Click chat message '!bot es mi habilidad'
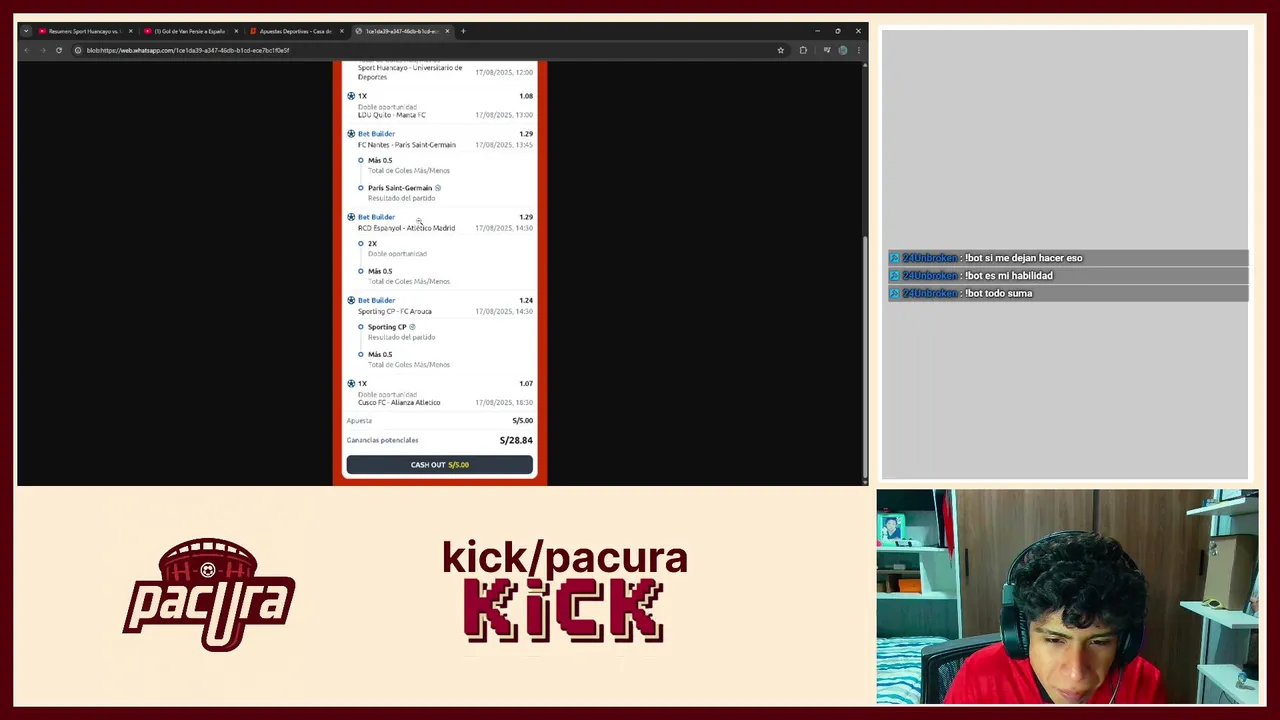Screen dimensions: 1280x720 coord(1008,275)
